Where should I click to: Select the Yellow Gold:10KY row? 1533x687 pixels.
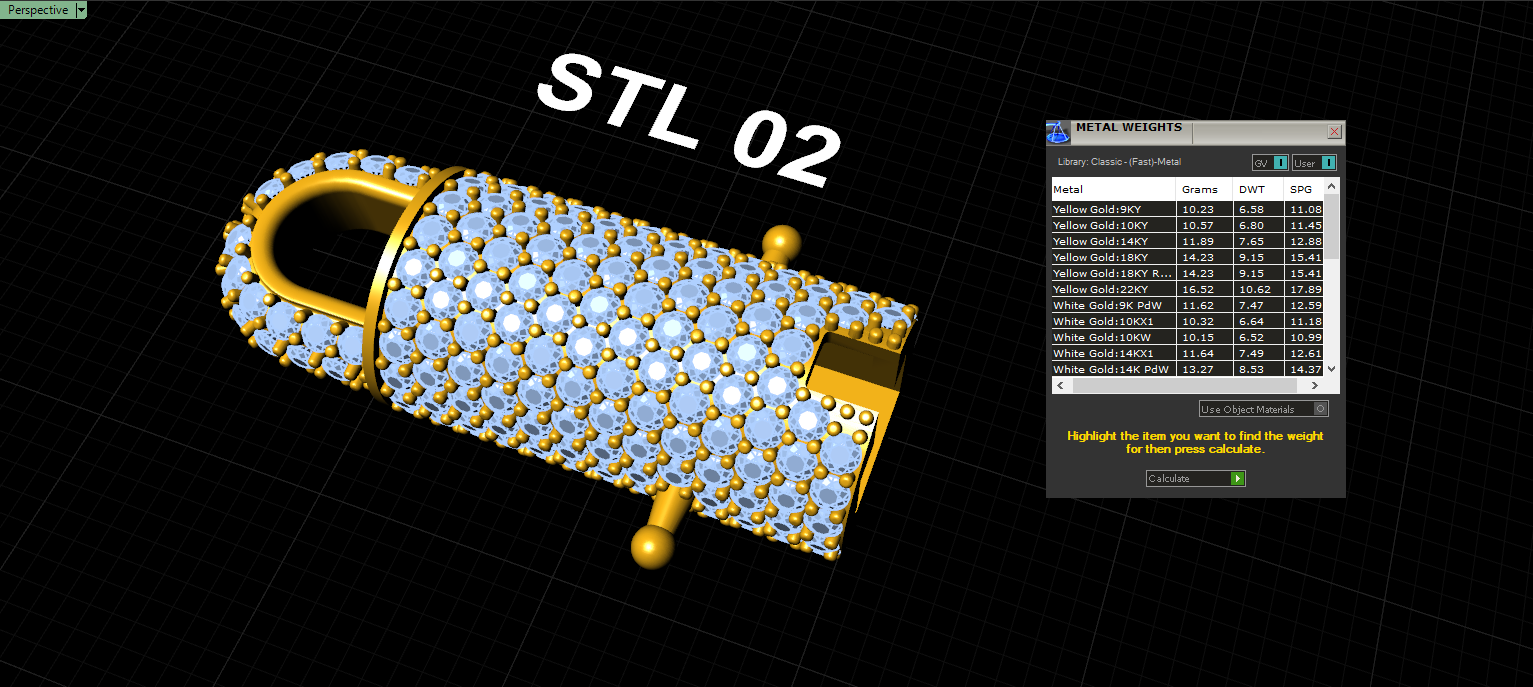(x=1187, y=225)
